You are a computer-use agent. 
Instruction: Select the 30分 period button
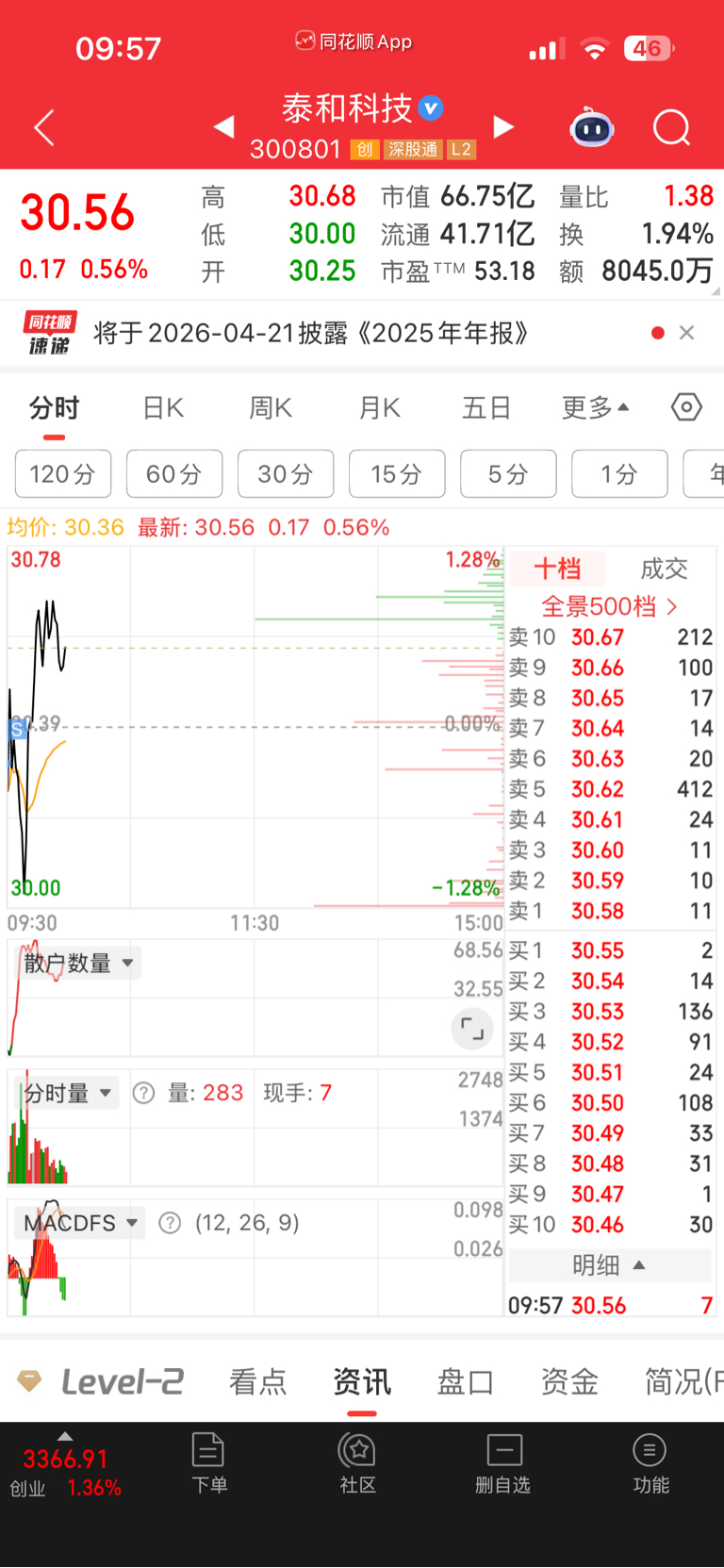pos(286,473)
